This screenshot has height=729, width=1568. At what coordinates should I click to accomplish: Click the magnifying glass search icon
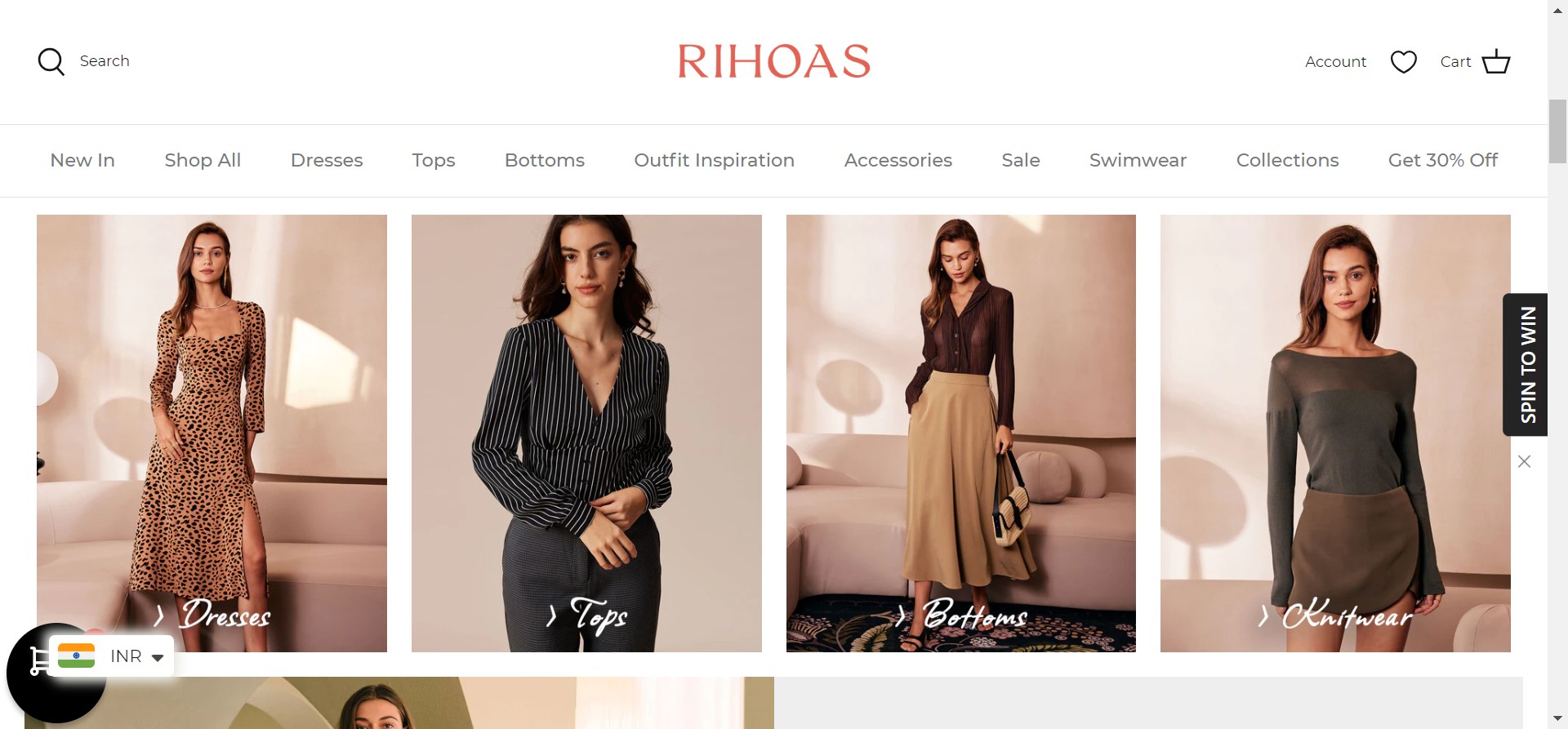(x=51, y=62)
